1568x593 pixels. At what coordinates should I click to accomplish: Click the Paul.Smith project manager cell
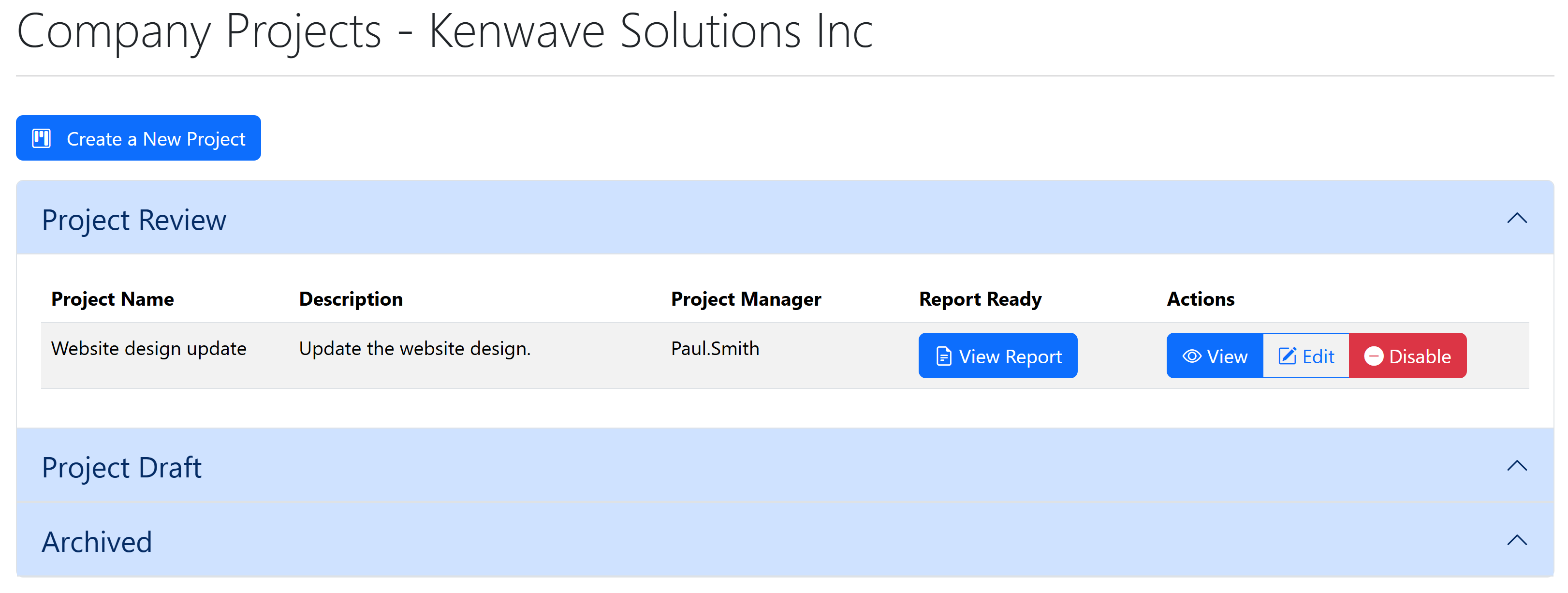tap(715, 348)
